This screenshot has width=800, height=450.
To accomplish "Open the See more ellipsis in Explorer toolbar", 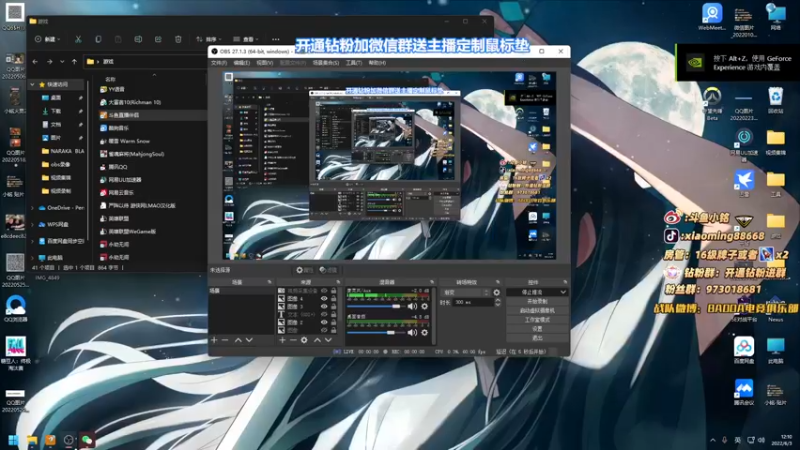I will click(x=276, y=39).
